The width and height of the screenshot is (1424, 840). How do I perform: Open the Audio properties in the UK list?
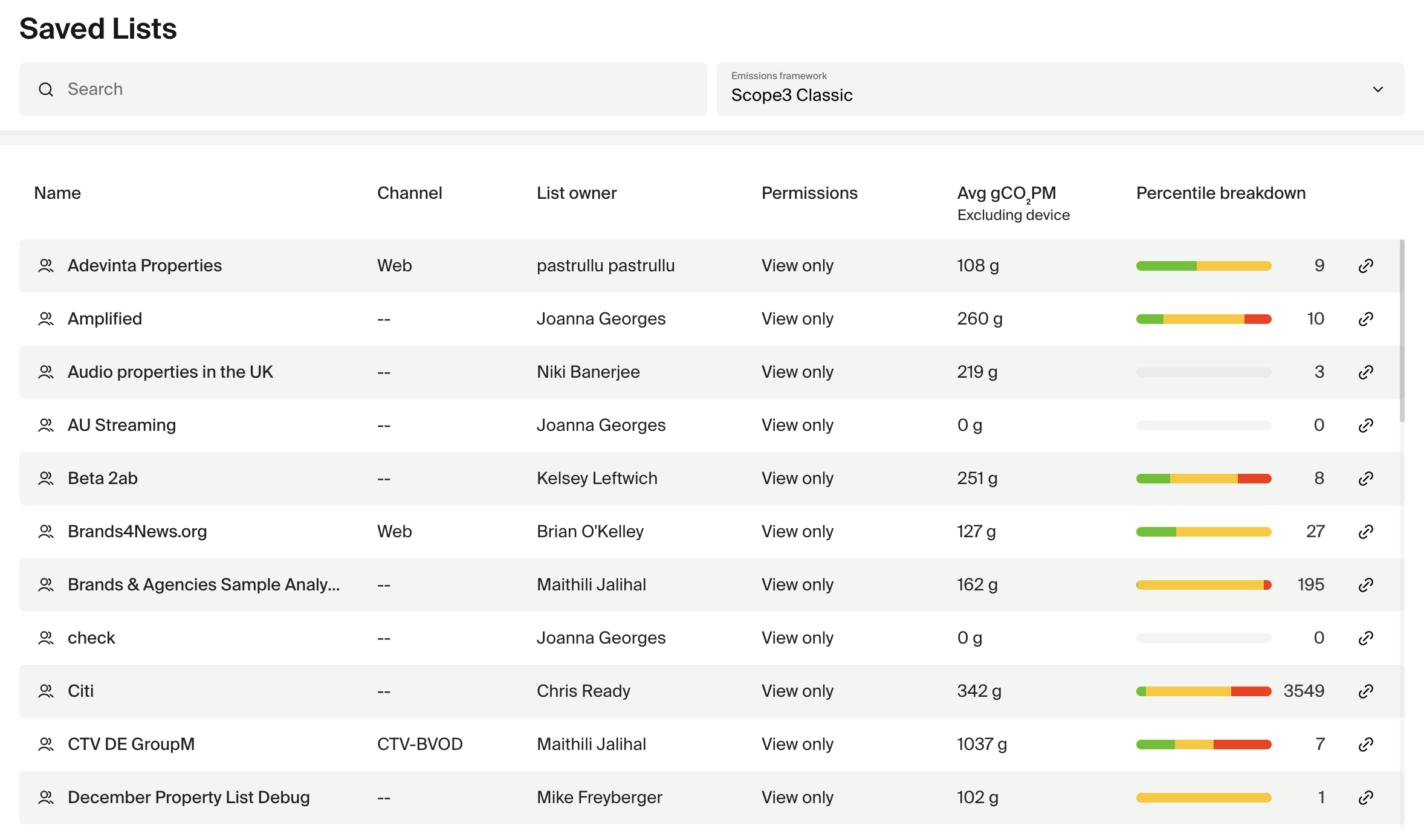170,372
